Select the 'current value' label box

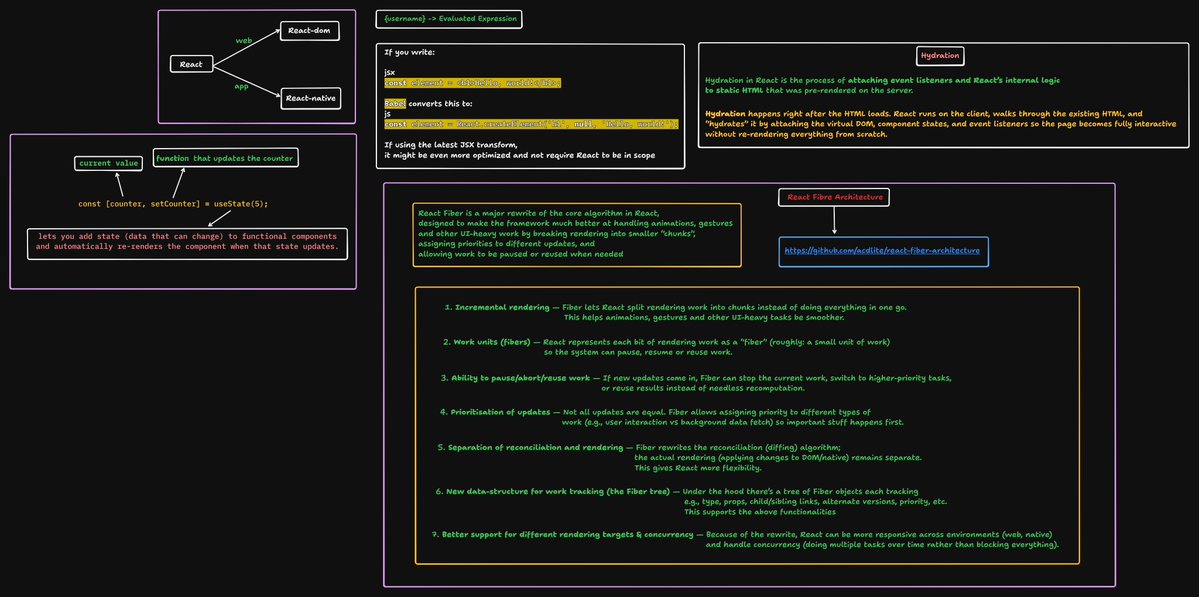pos(108,164)
